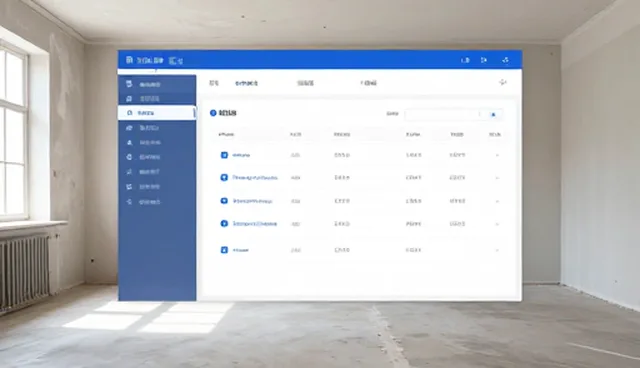This screenshot has width=640, height=368.
Task: Switch to the fourth tab
Action: (369, 83)
